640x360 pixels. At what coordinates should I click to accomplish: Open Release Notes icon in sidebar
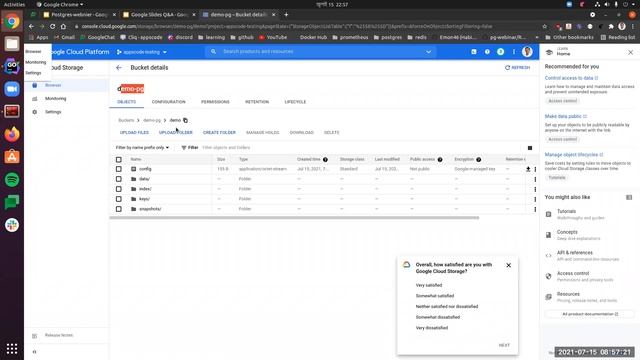click(35, 336)
